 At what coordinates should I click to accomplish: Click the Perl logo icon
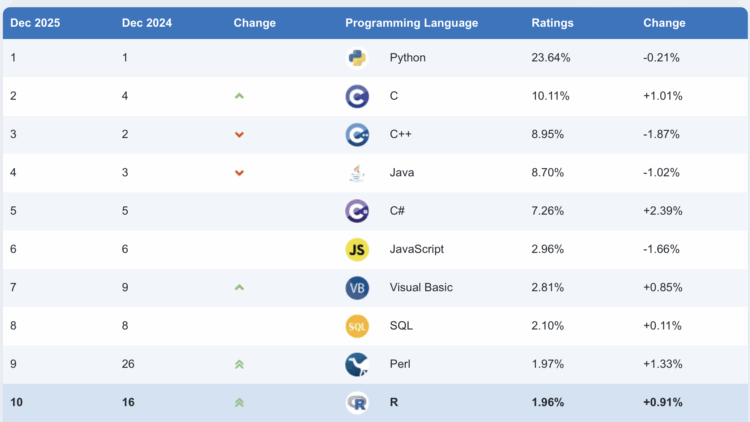click(x=357, y=364)
